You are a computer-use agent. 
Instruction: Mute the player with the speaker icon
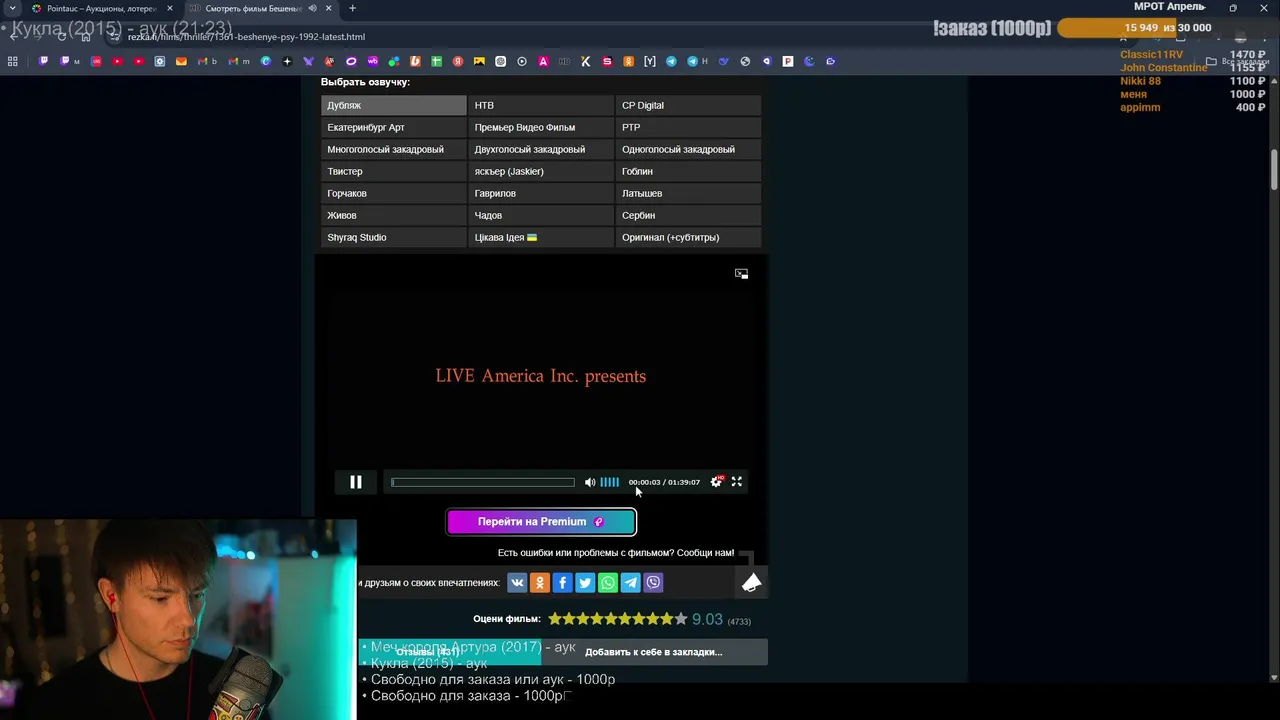[590, 482]
